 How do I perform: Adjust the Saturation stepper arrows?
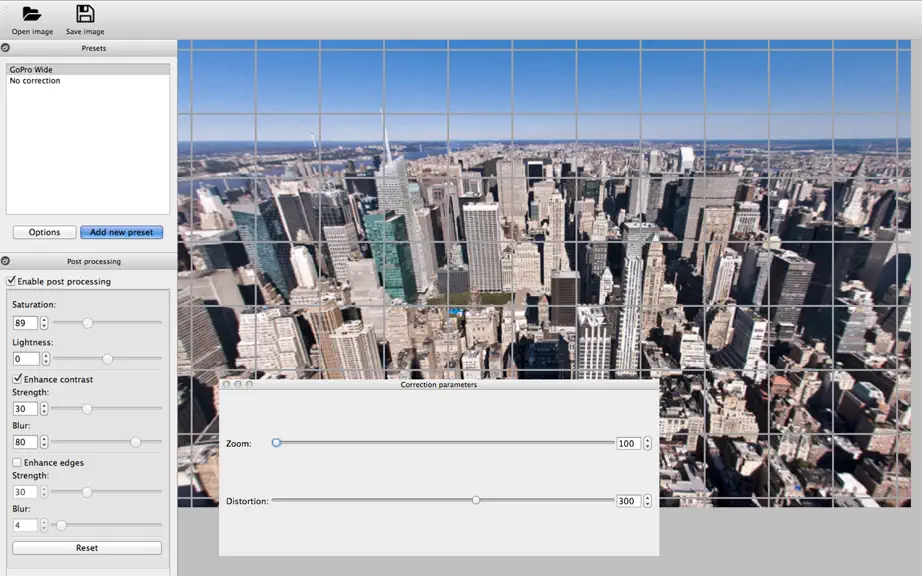point(44,323)
